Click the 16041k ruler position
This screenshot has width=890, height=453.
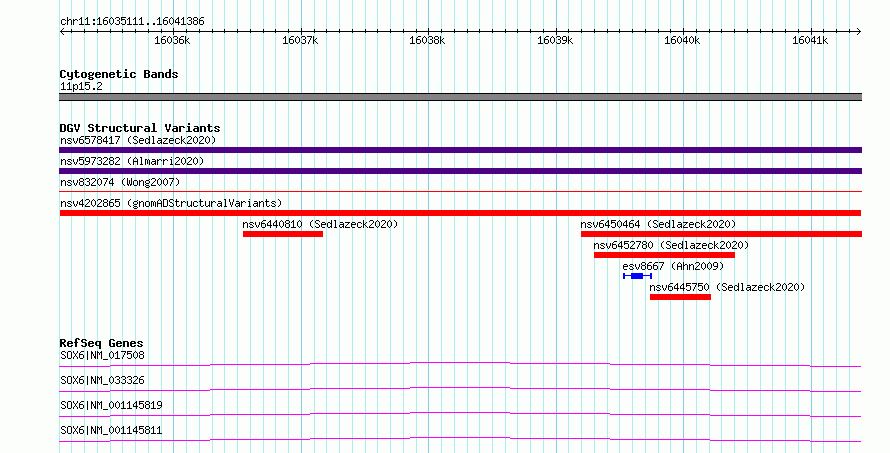tap(810, 40)
